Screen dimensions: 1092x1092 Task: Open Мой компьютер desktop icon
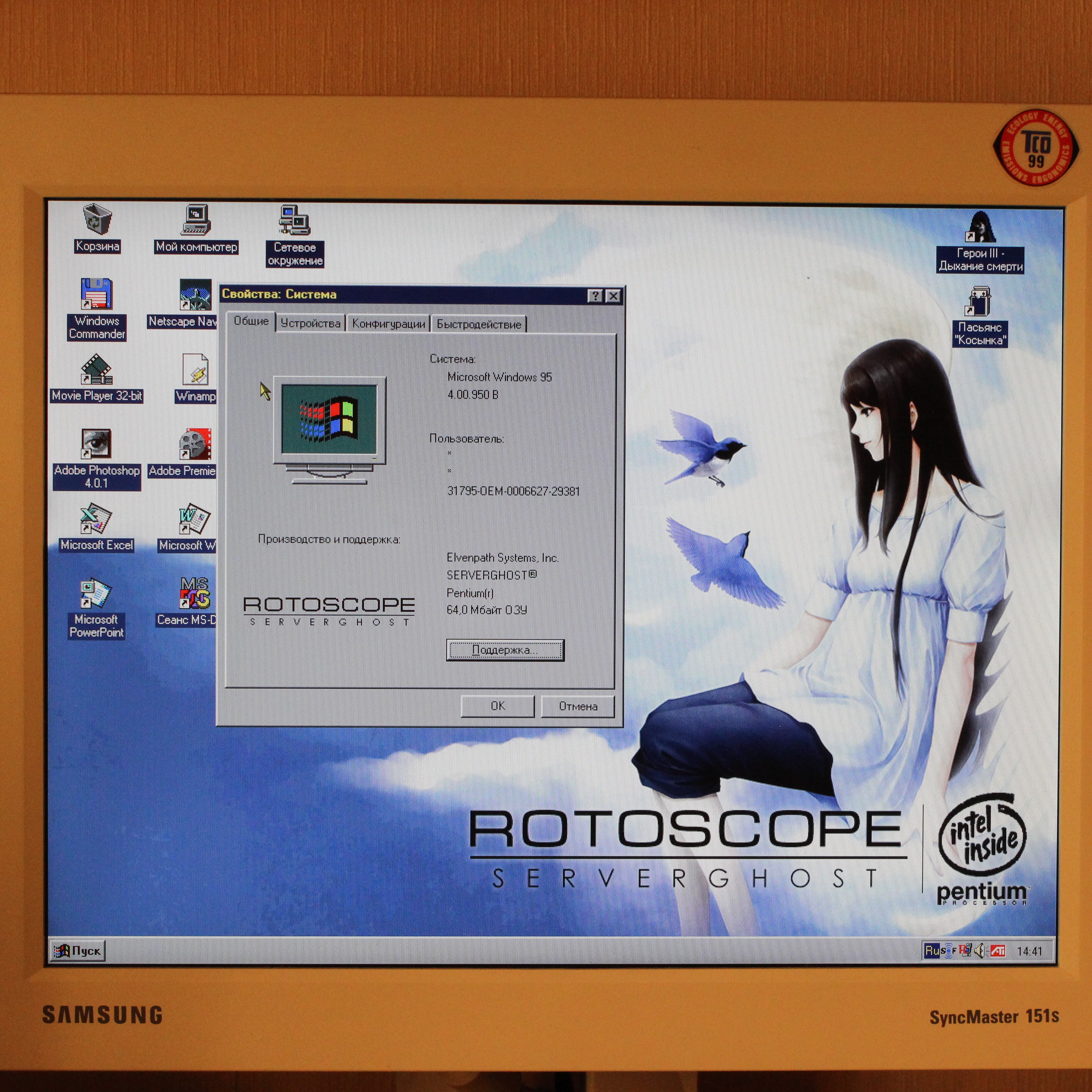click(x=196, y=221)
